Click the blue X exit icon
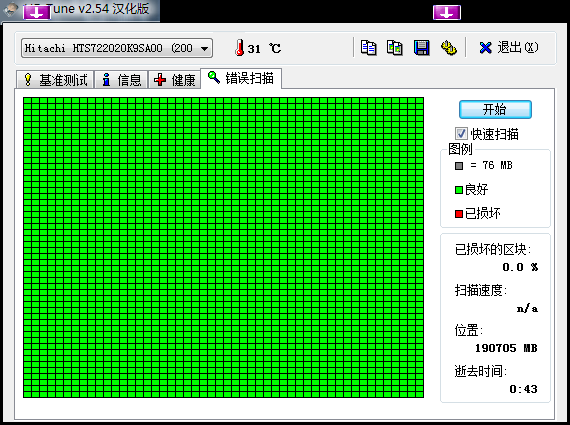570x425 pixels. pos(485,48)
